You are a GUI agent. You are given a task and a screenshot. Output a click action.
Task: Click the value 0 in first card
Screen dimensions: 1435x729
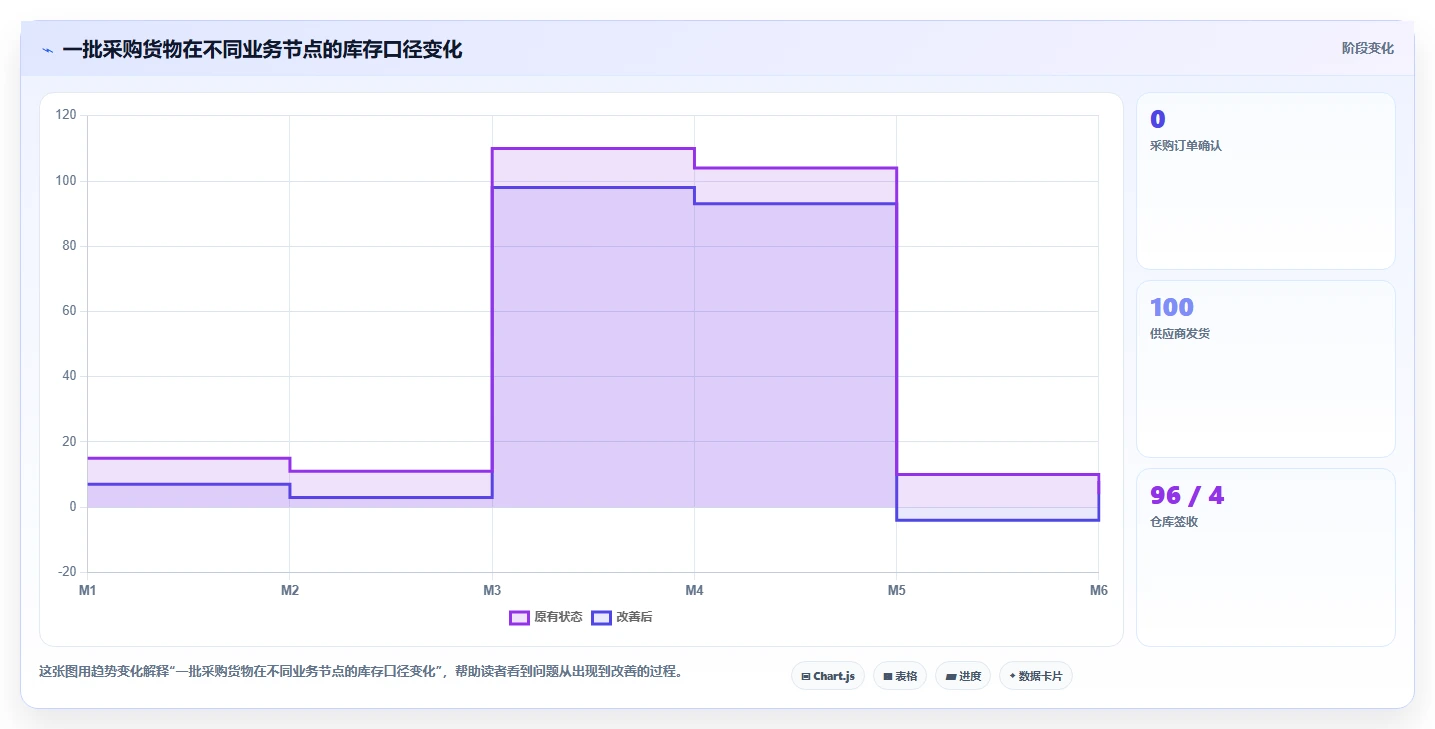click(x=1158, y=119)
